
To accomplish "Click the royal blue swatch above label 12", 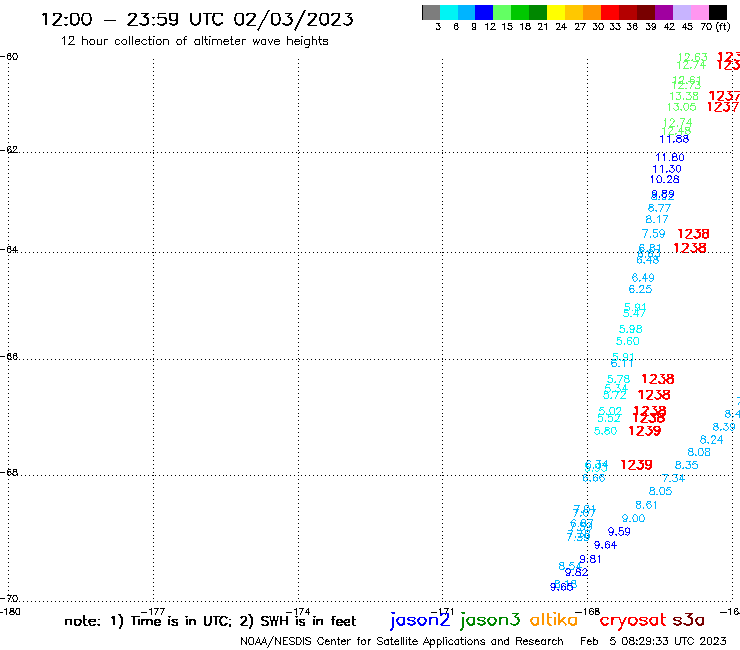I will click(x=484, y=12).
